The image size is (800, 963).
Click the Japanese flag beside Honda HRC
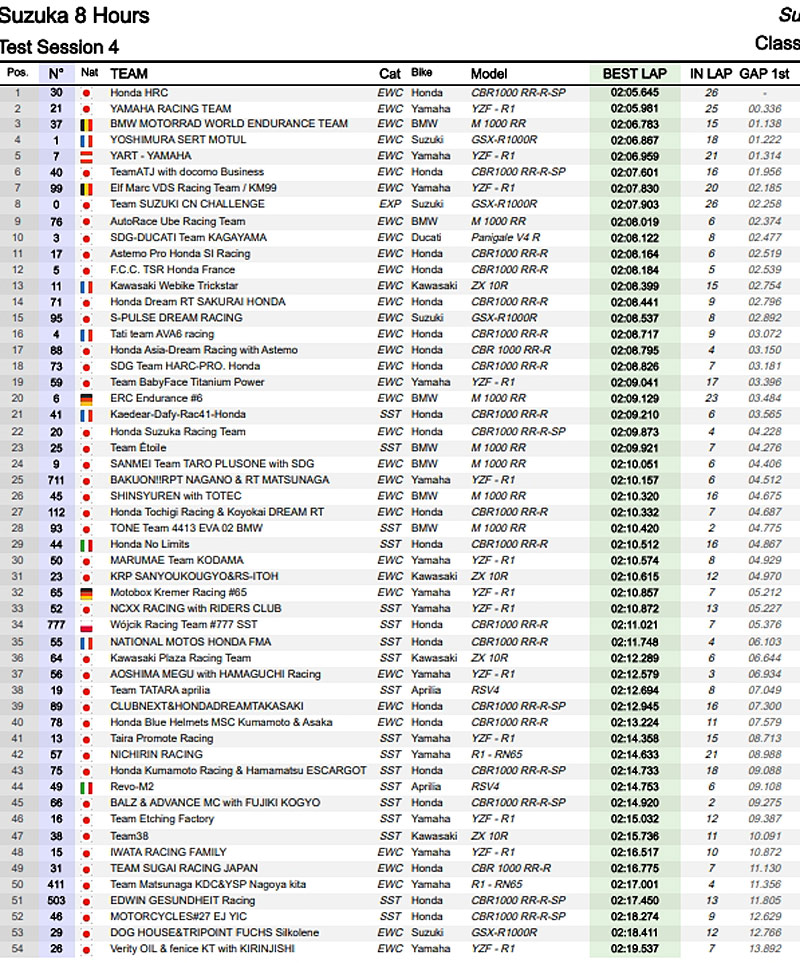88,93
